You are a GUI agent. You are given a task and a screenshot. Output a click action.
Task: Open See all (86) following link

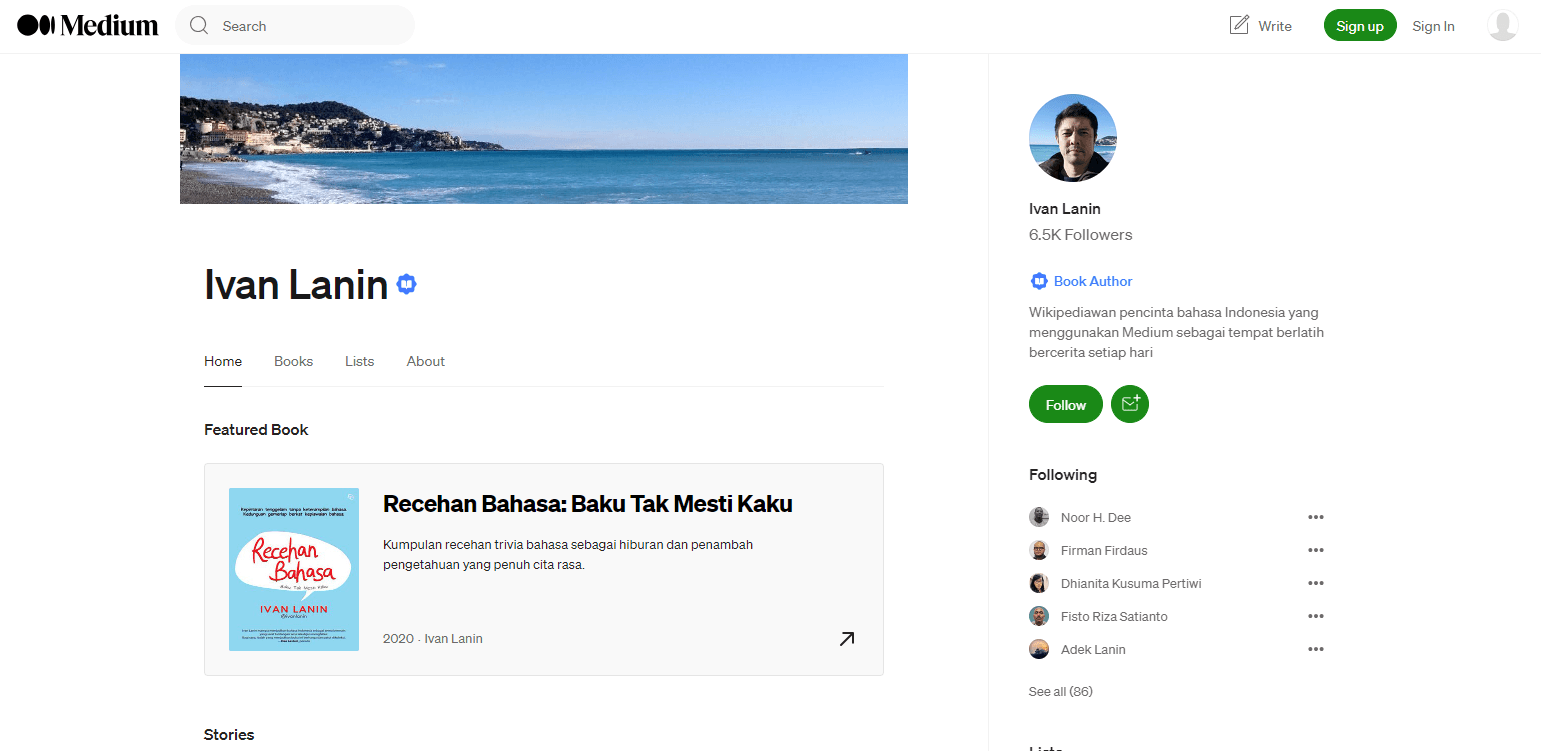point(1060,691)
